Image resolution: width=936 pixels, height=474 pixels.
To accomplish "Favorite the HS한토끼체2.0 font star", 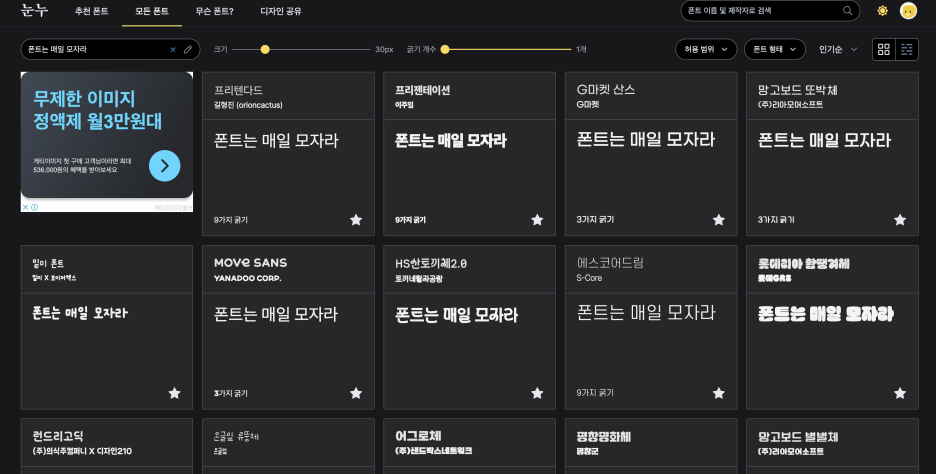I will 537,393.
